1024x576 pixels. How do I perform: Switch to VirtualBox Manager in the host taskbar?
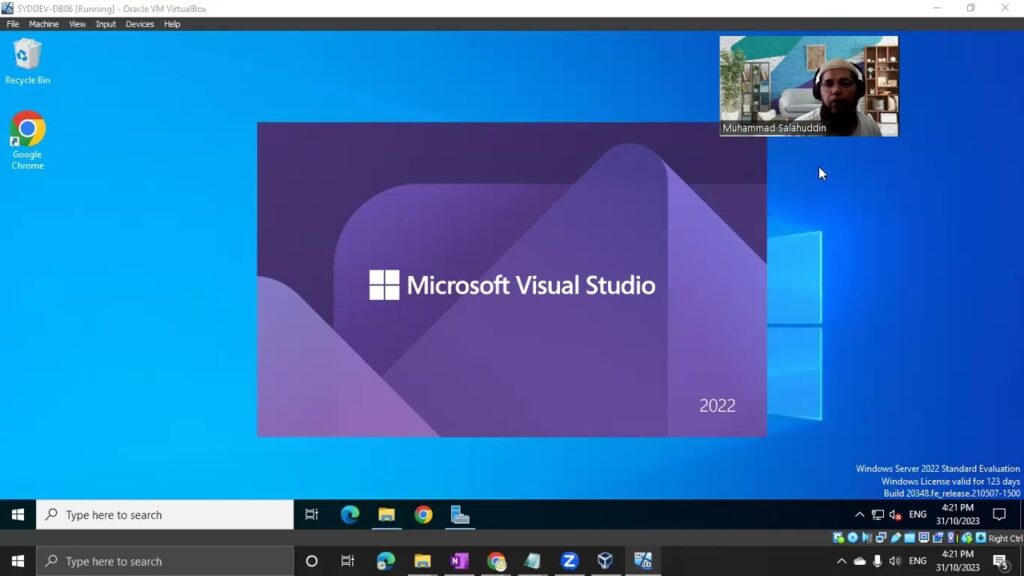coord(605,561)
